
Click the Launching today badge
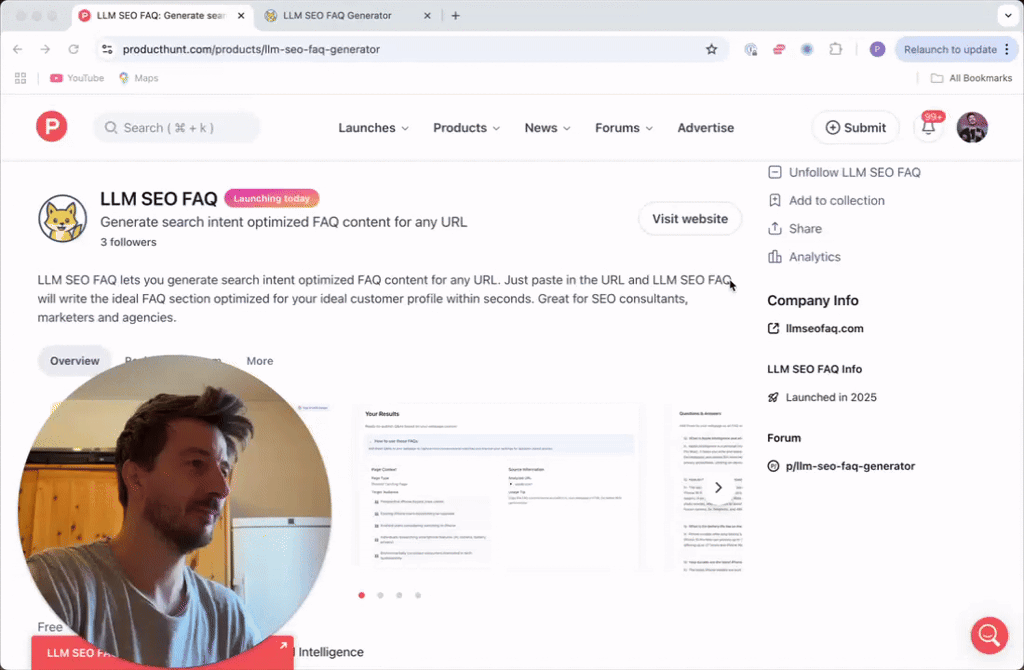[272, 198]
